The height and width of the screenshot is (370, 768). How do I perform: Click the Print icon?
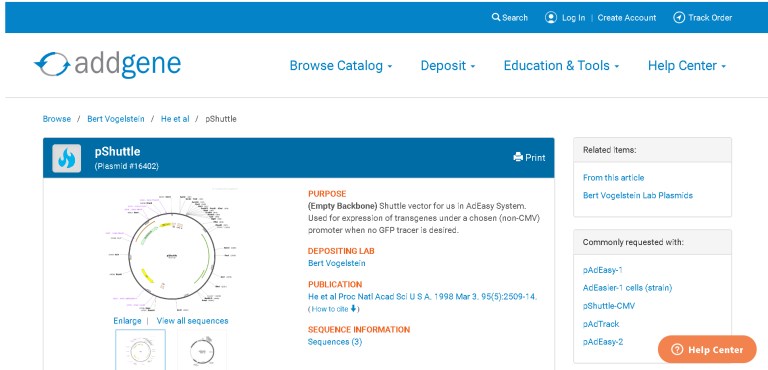click(518, 157)
